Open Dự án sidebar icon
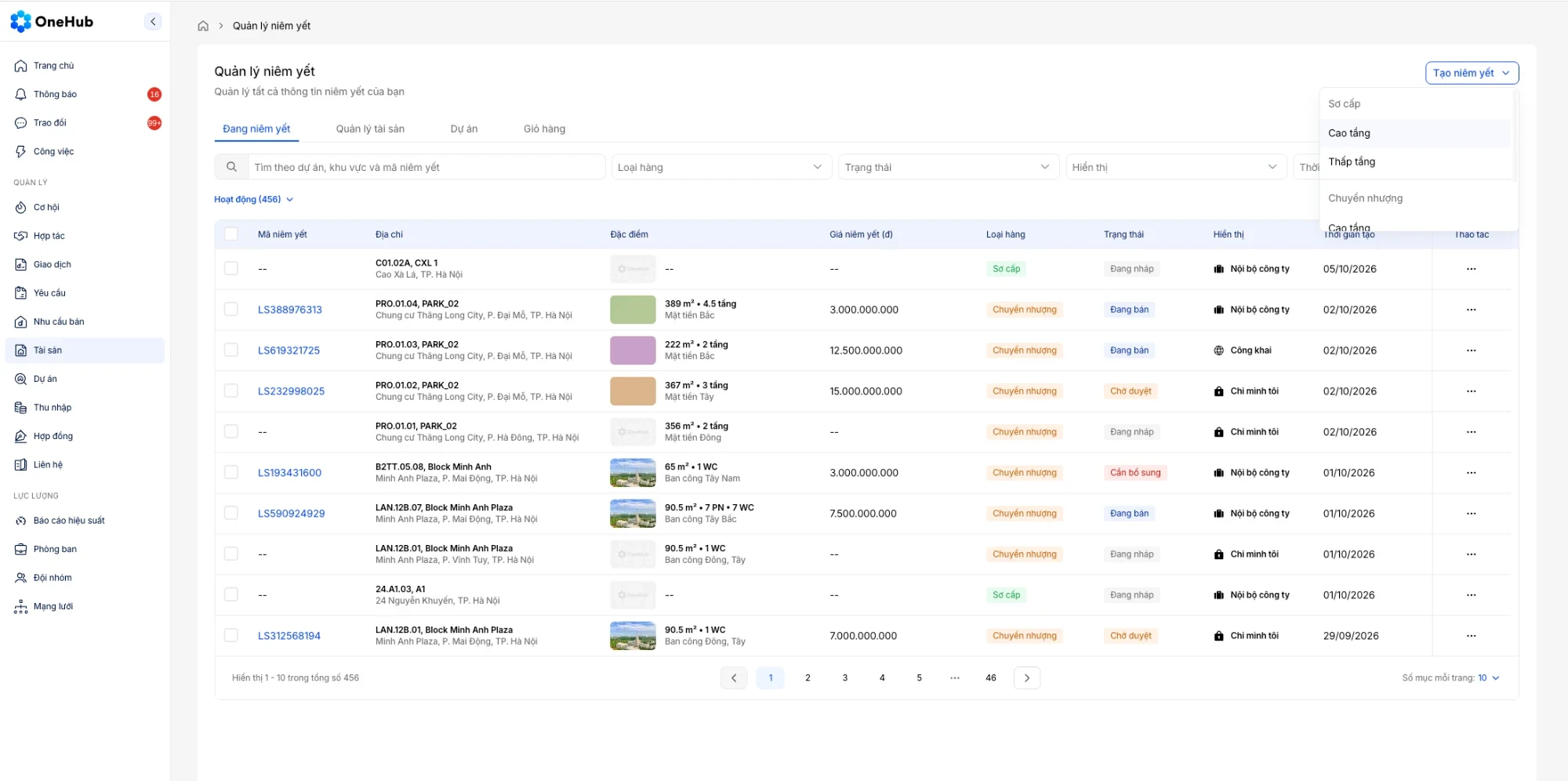This screenshot has height=781, width=1568. tap(21, 380)
